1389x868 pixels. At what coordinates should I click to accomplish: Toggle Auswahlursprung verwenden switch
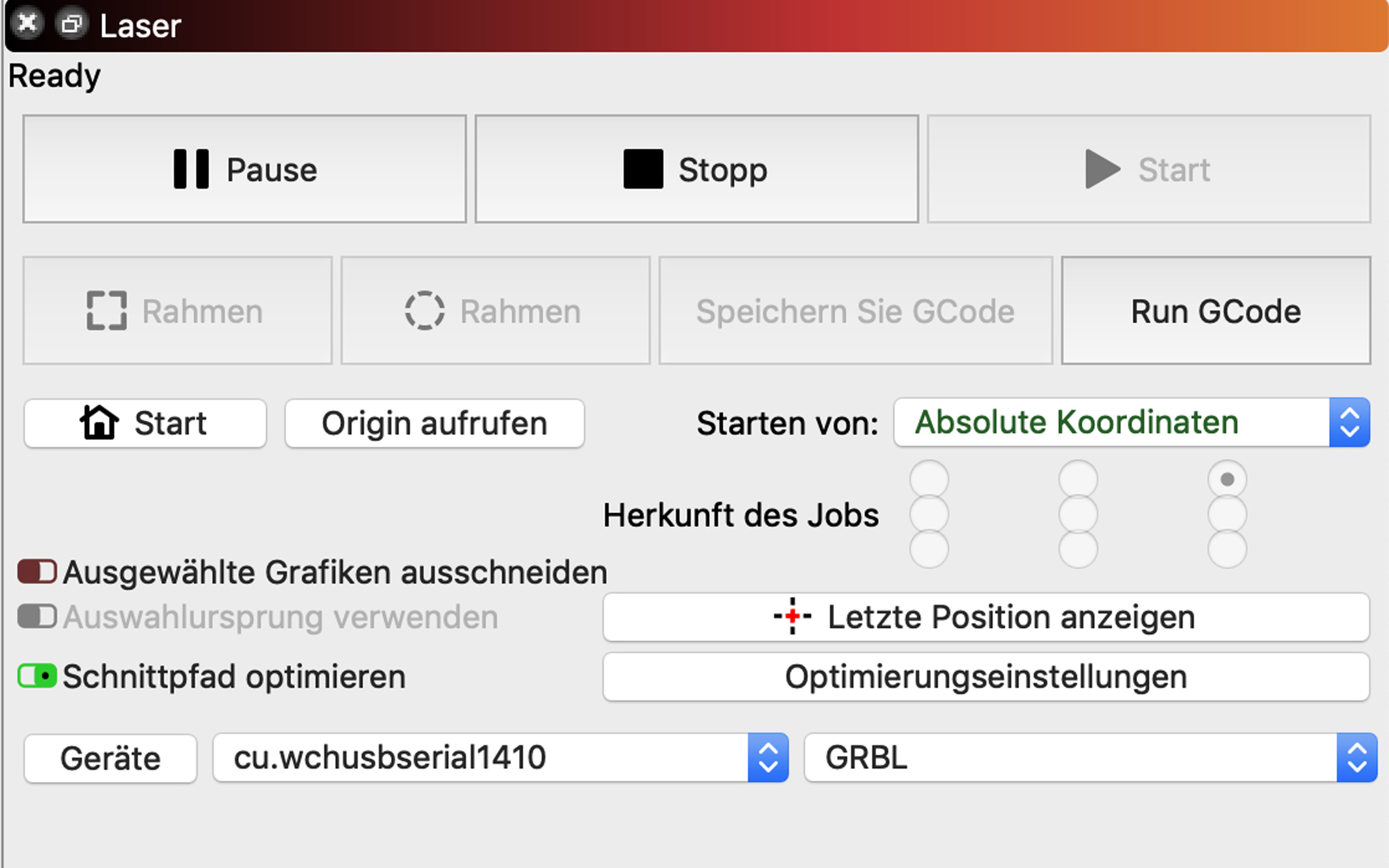pos(37,617)
